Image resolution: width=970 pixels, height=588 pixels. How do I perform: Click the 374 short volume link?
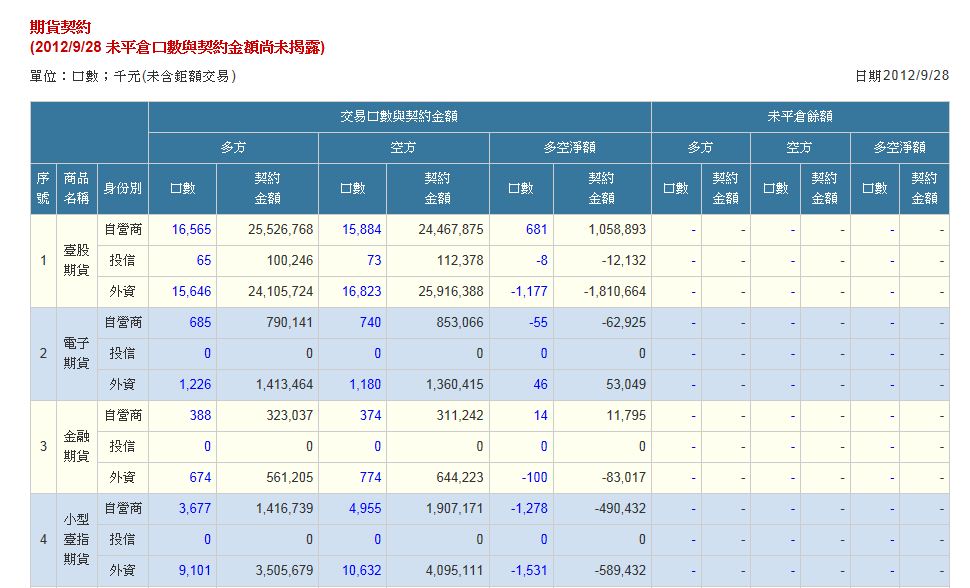[370, 415]
